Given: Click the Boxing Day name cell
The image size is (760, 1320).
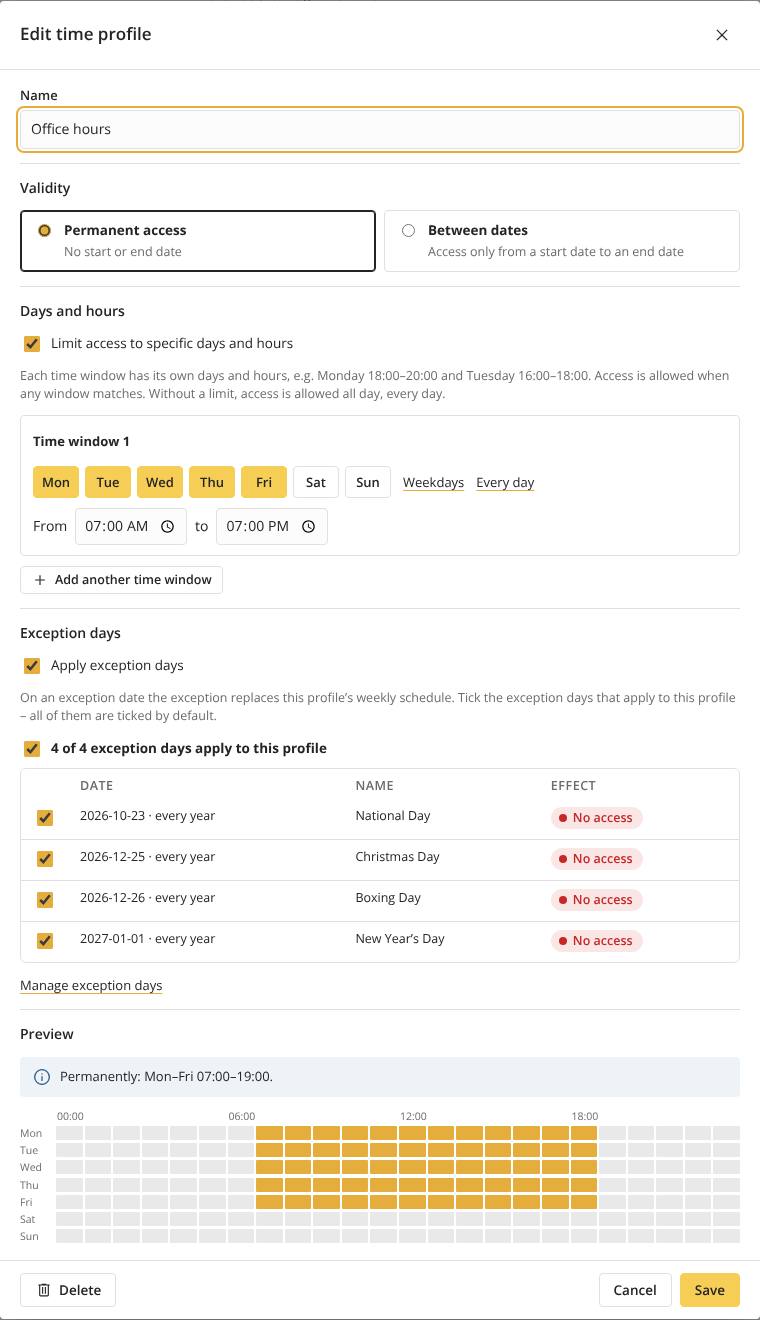Looking at the screenshot, I should [x=388, y=898].
